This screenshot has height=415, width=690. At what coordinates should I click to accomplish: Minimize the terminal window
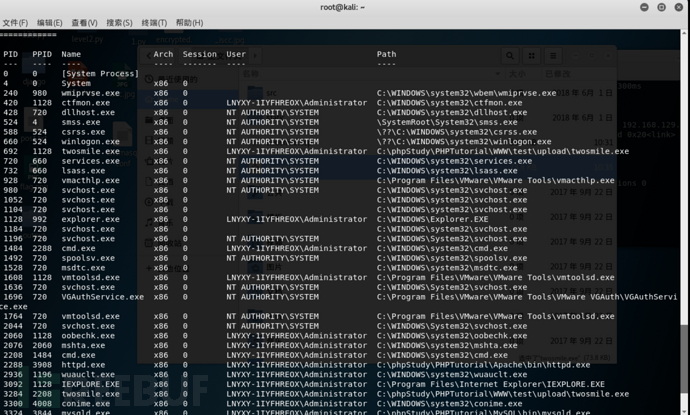[x=644, y=7]
